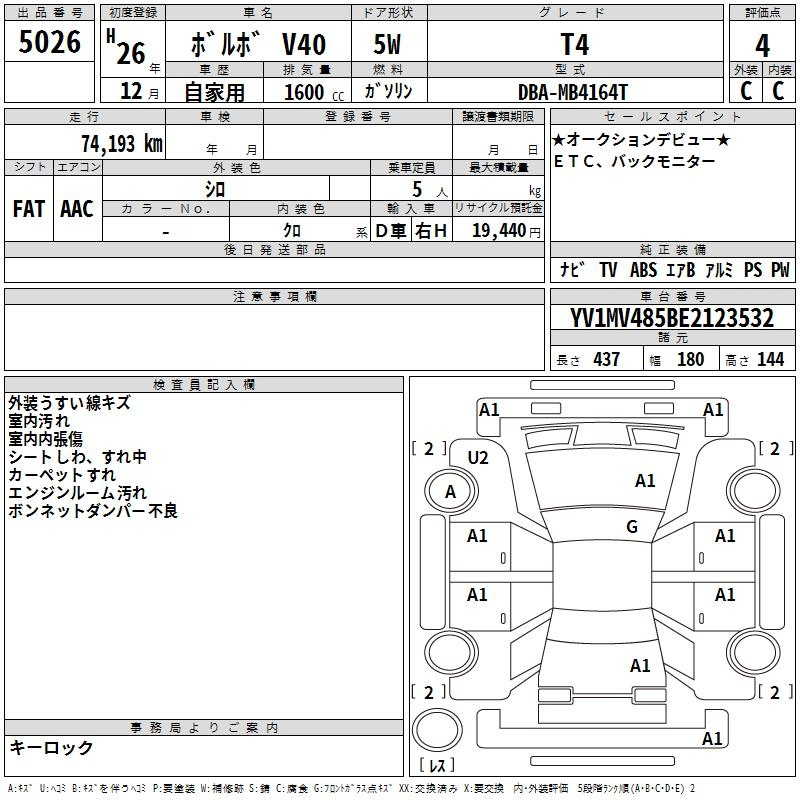Select inspector note シートしわ、すれ中
This screenshot has width=800, height=800.
(x=78, y=457)
